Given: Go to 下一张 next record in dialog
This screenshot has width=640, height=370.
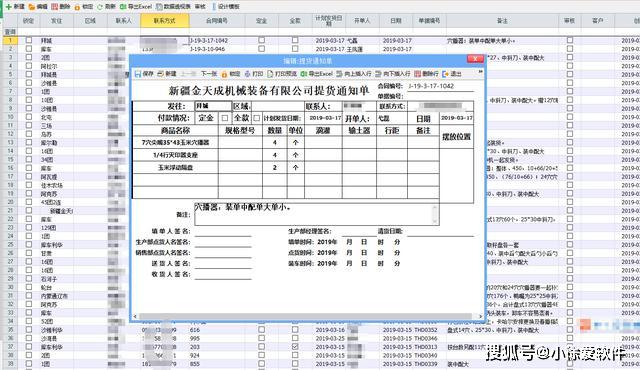Looking at the screenshot, I should coord(209,74).
